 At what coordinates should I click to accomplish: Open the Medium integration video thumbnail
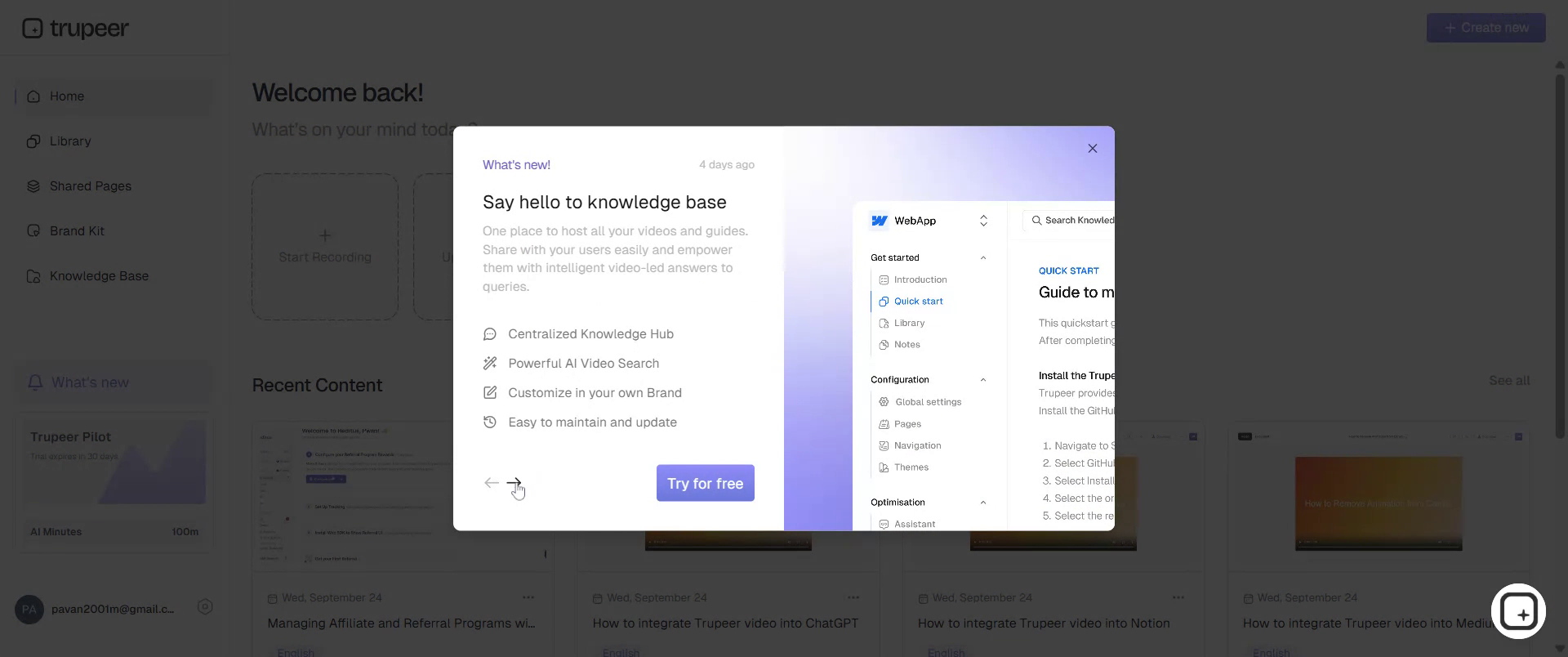[x=1379, y=496]
